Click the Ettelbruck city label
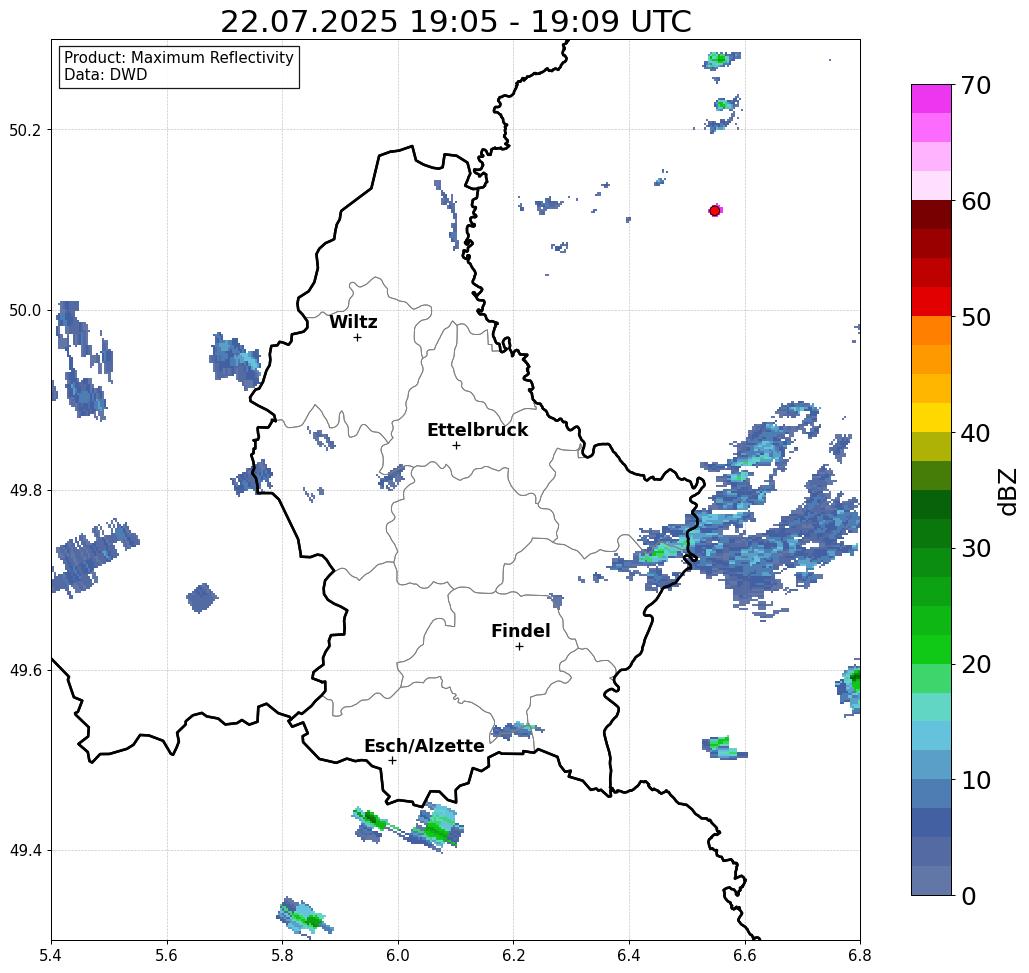 [x=477, y=430]
